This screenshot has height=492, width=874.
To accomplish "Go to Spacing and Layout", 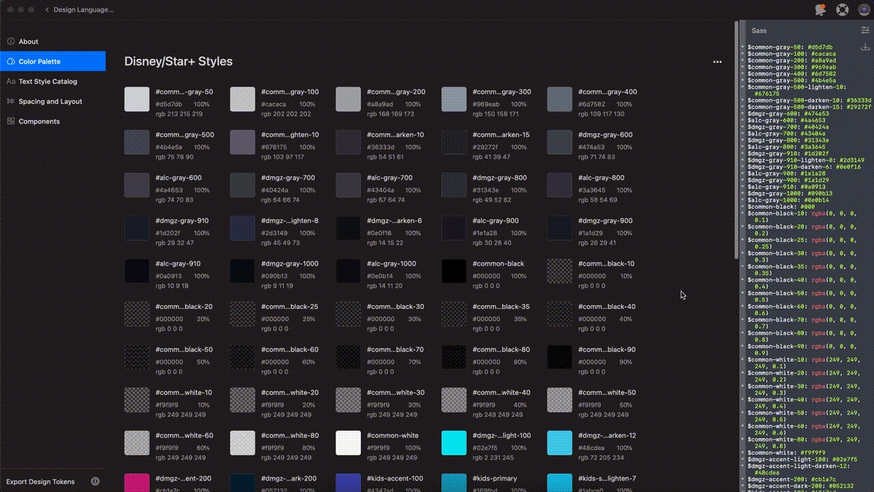I will (x=53, y=101).
